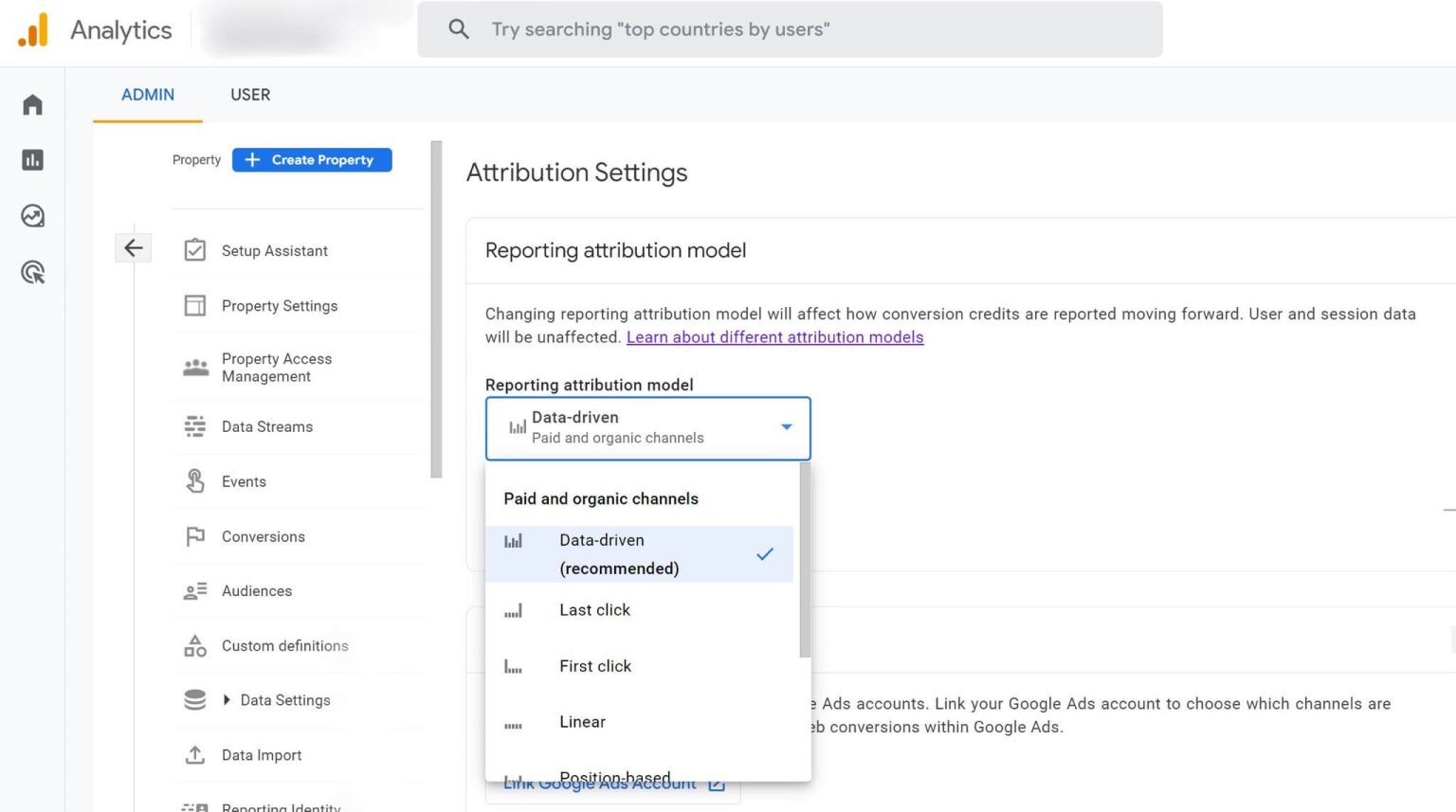The height and width of the screenshot is (812, 1456).
Task: Click the Property Settings icon
Action: coord(194,305)
